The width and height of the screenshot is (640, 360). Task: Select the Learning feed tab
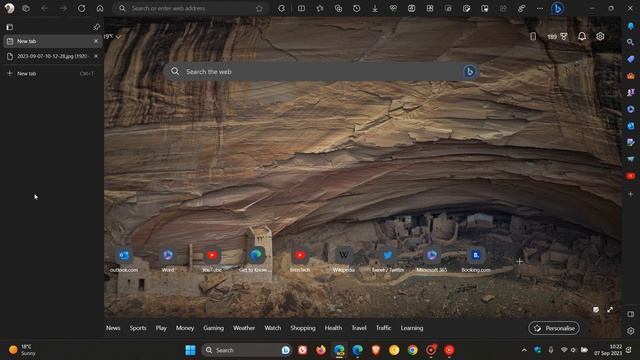[412, 328]
